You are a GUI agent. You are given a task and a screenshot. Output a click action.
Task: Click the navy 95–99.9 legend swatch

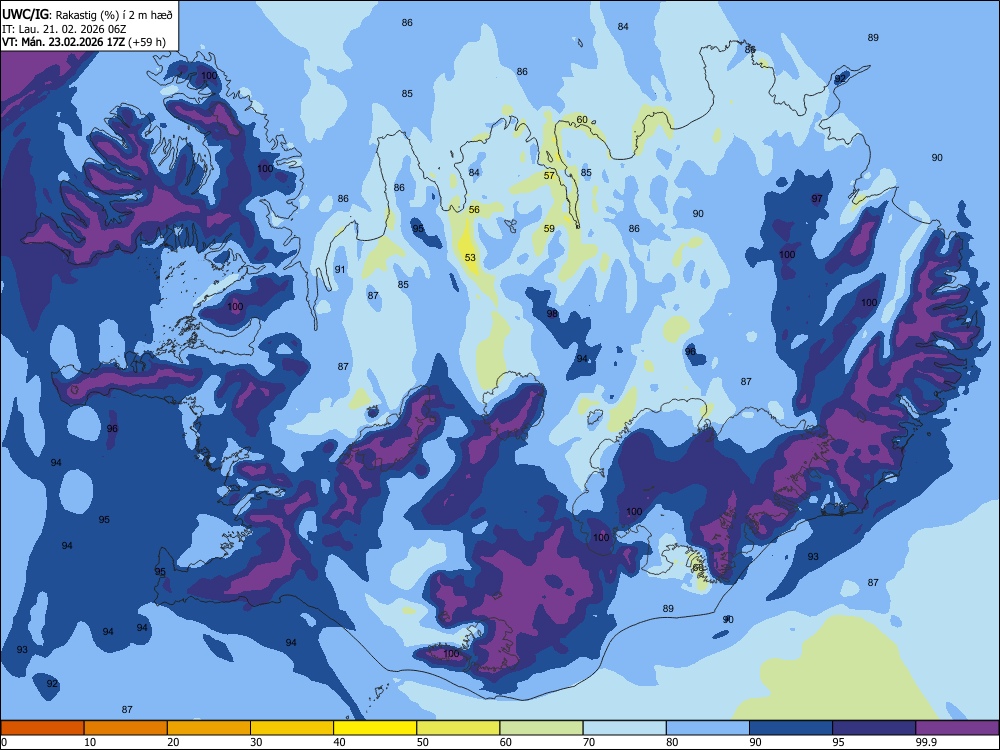(874, 728)
